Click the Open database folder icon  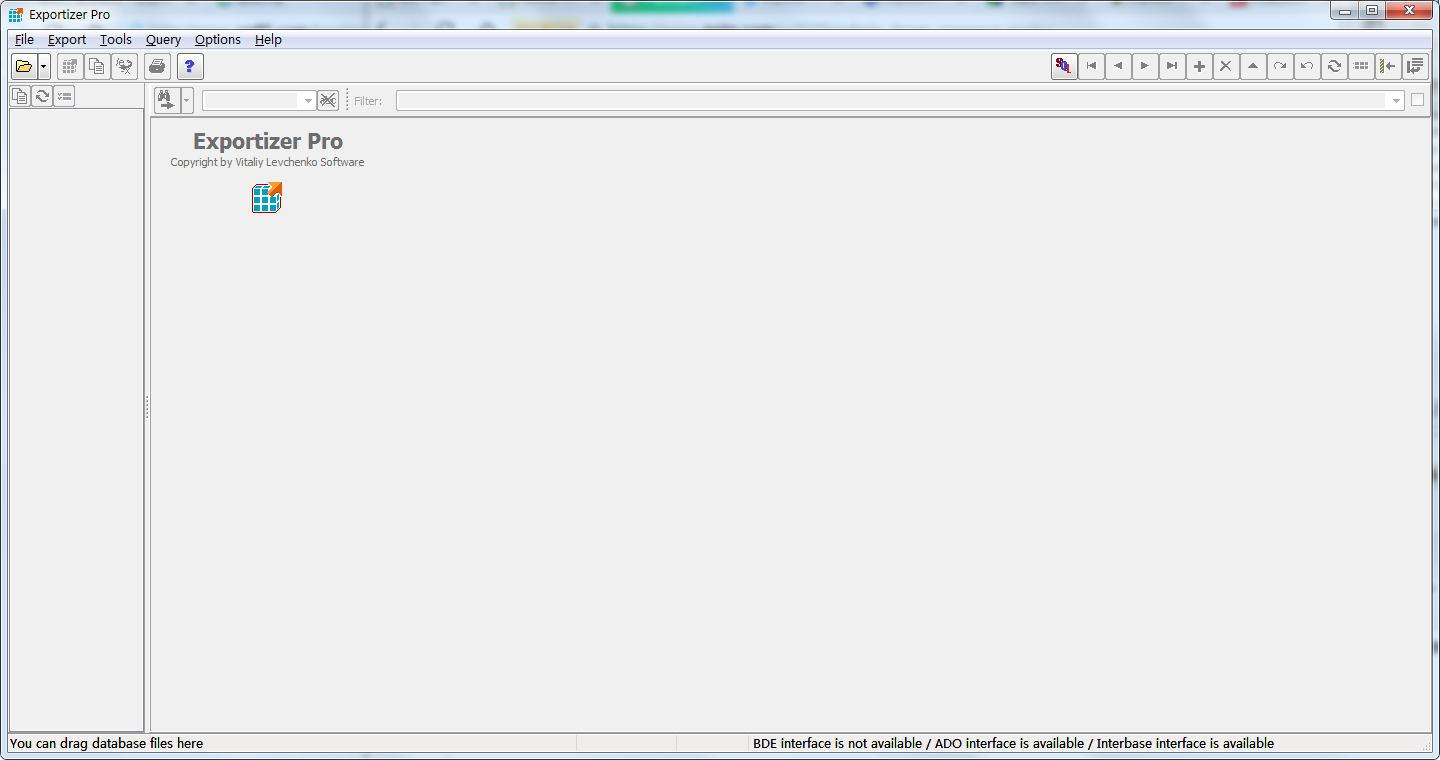pos(24,67)
